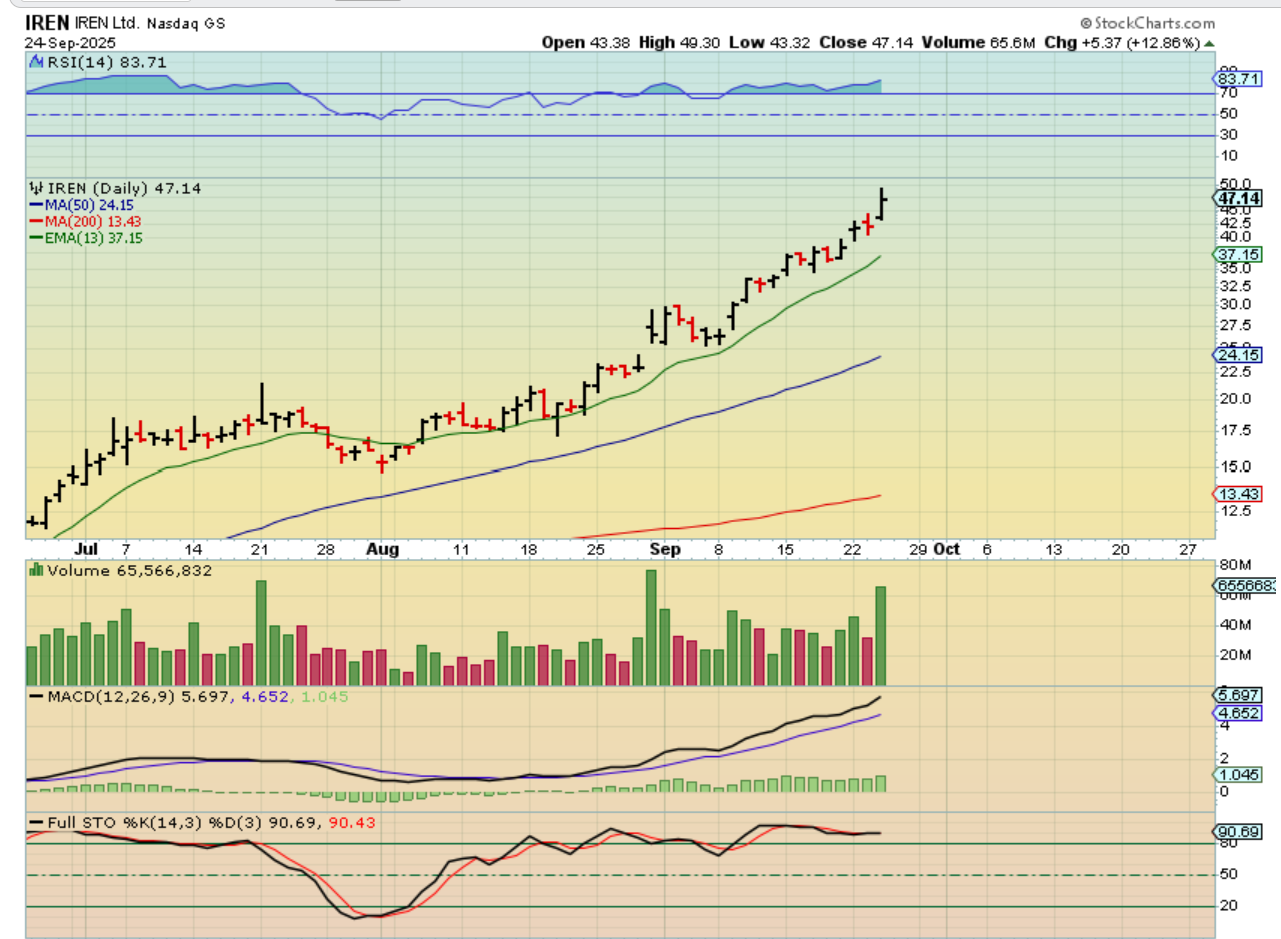
Task: Click the 47.14 last price tag on right axis
Action: tap(1235, 197)
